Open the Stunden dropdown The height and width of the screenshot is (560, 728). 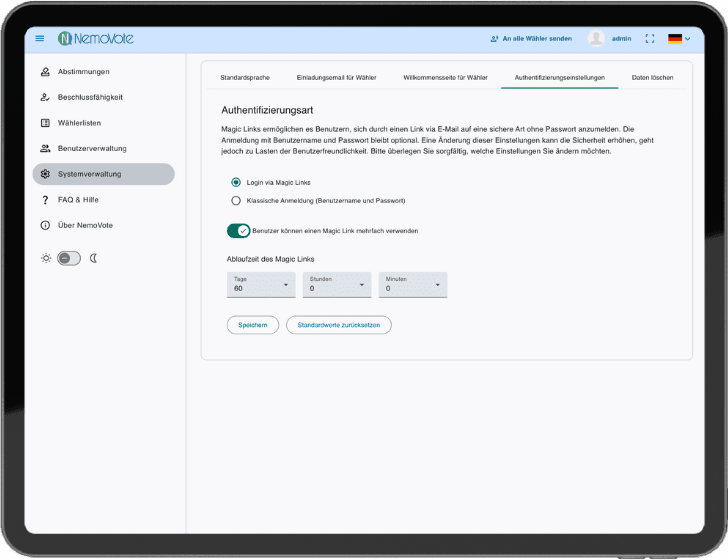pyautogui.click(x=337, y=285)
